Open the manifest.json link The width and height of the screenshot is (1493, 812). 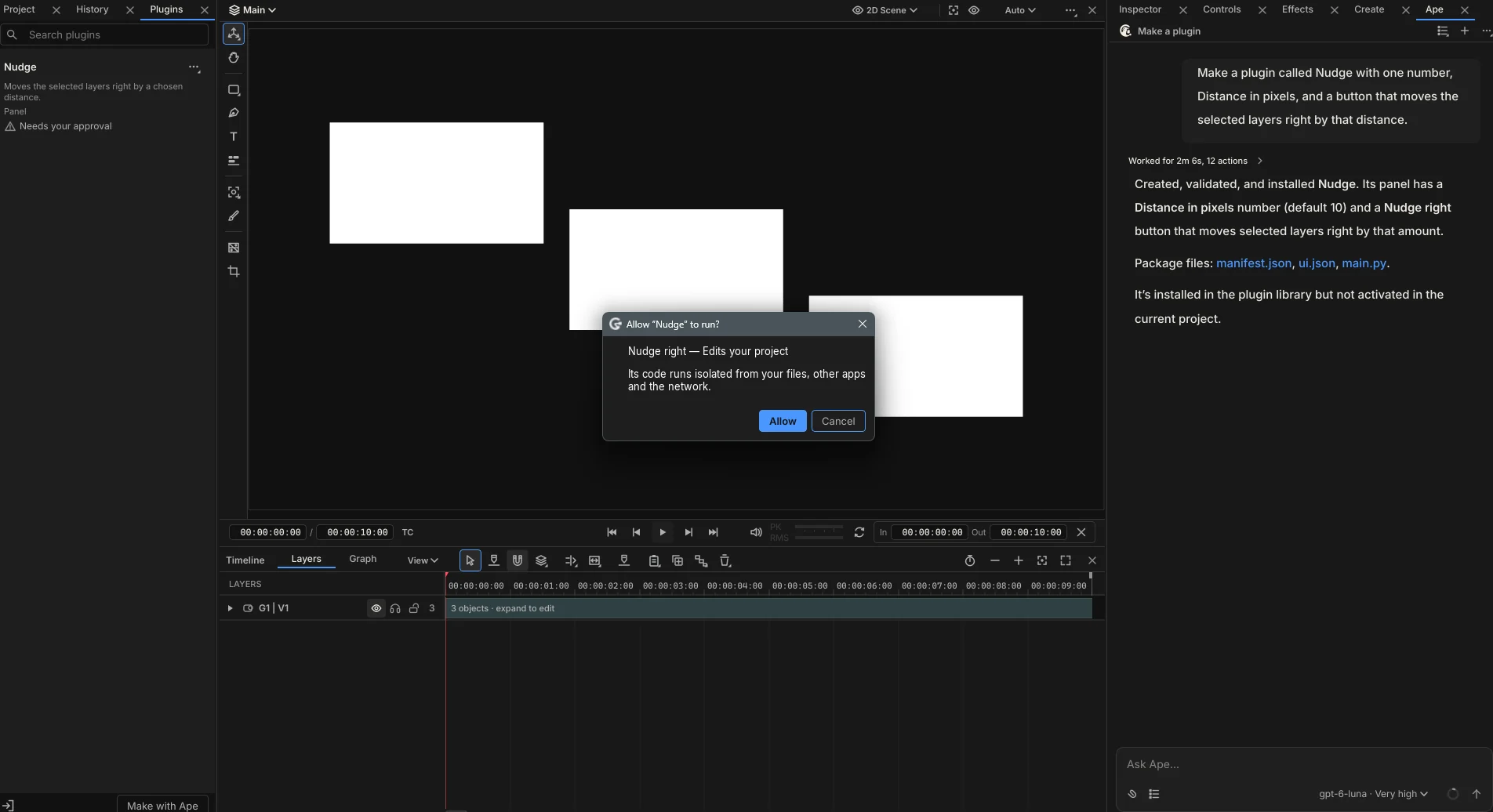tap(1253, 263)
